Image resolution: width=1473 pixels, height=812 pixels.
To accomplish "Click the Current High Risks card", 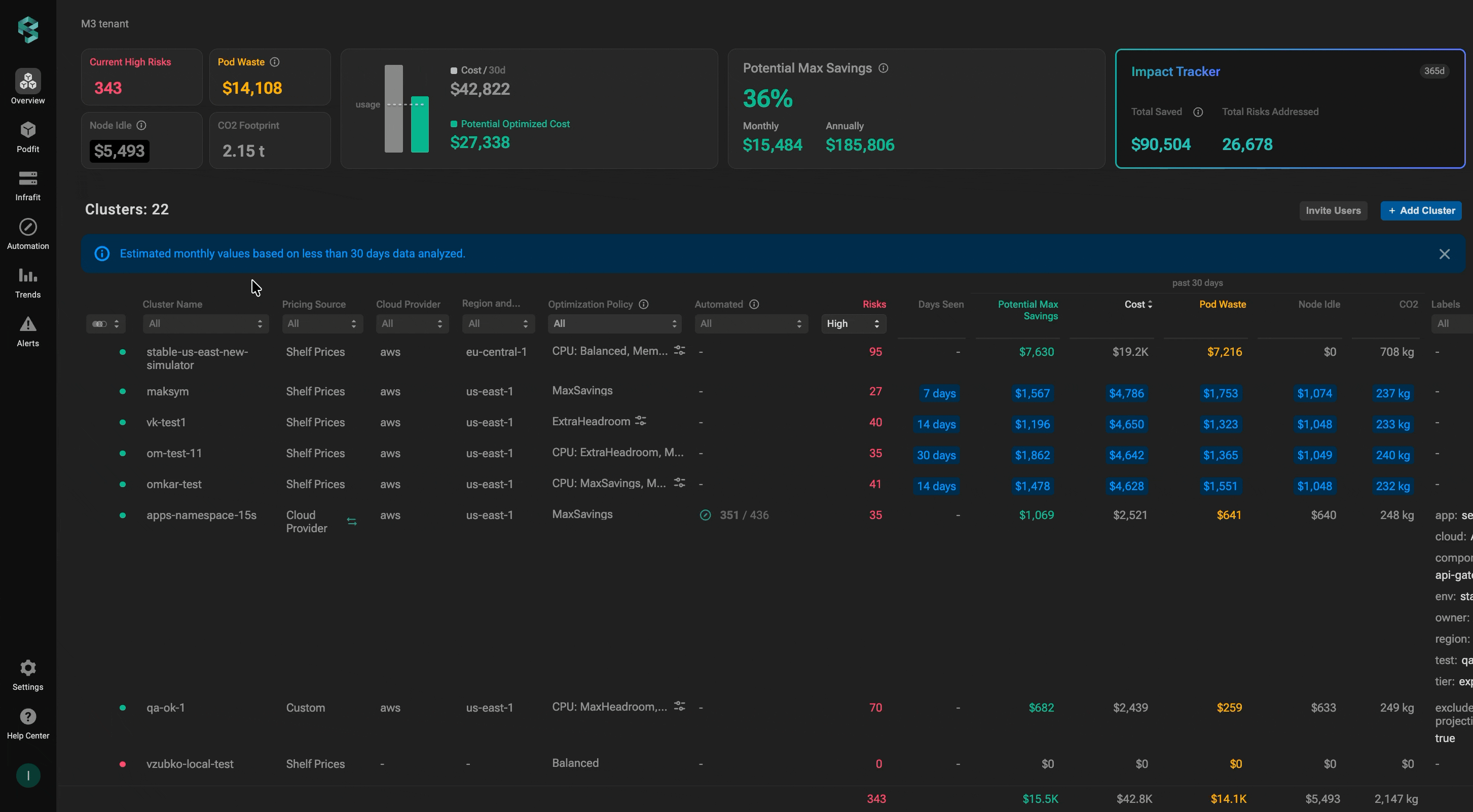I will pyautogui.click(x=142, y=77).
